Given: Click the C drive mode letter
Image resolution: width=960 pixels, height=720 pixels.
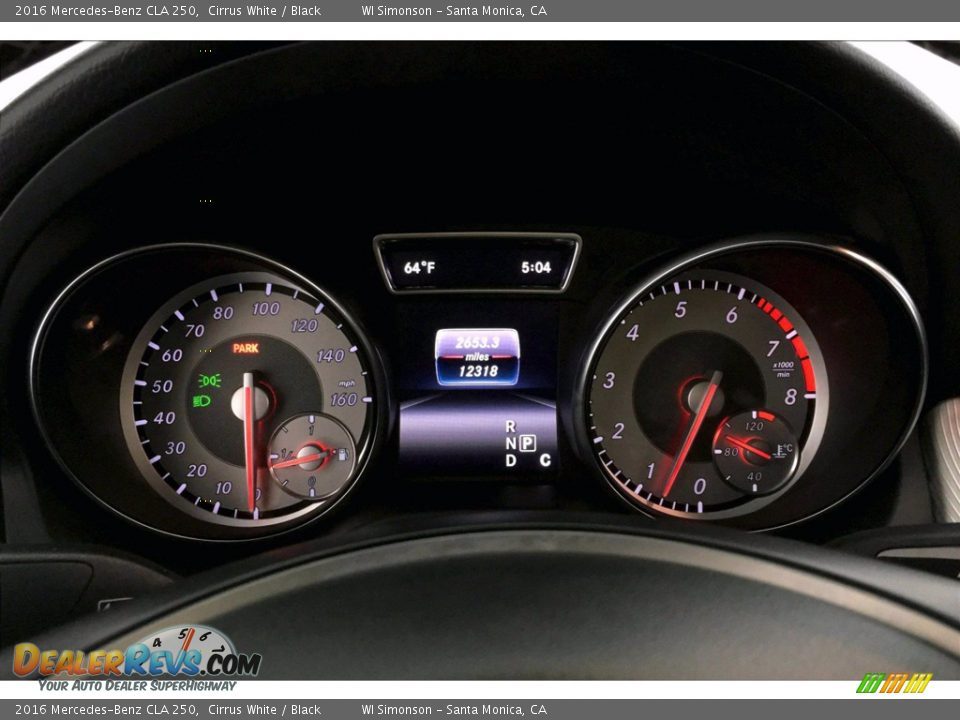Looking at the screenshot, I should tap(545, 460).
